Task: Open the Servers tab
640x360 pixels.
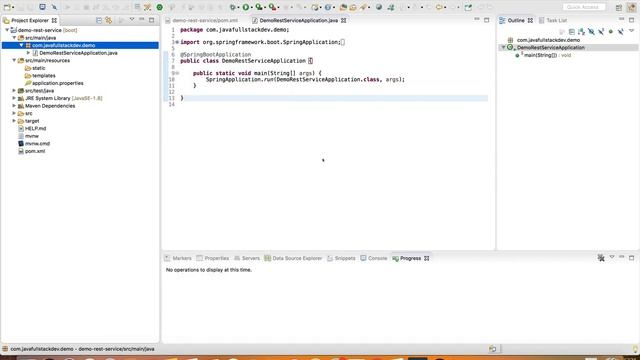Action: pyautogui.click(x=247, y=258)
